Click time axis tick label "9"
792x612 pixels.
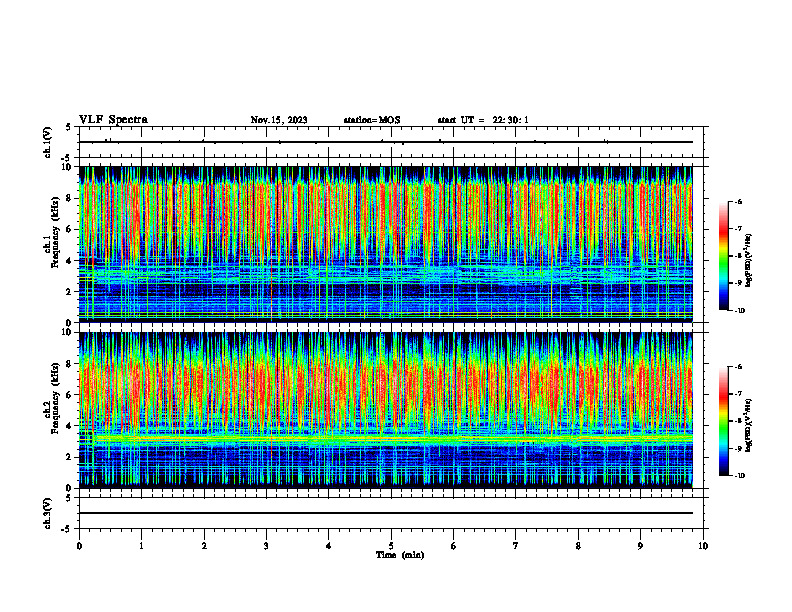(640, 546)
